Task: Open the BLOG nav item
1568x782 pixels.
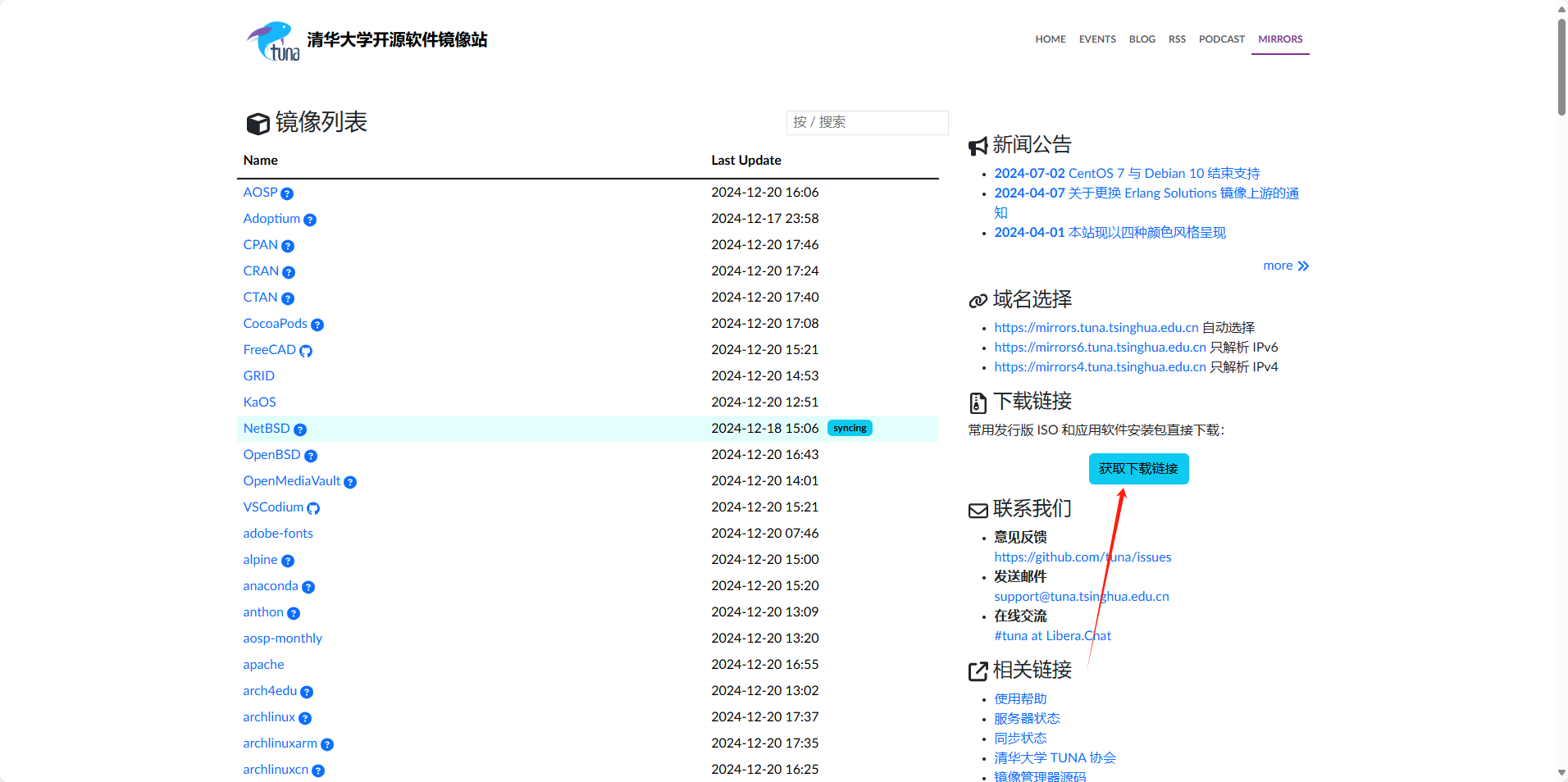Action: 1142,39
